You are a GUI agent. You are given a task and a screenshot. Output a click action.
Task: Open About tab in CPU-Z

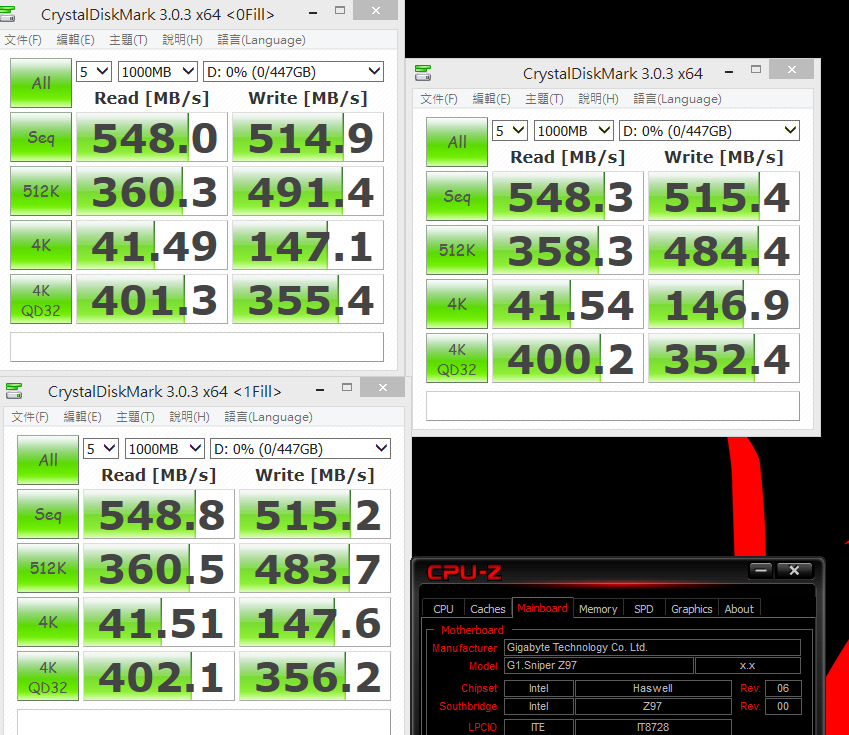pos(739,609)
